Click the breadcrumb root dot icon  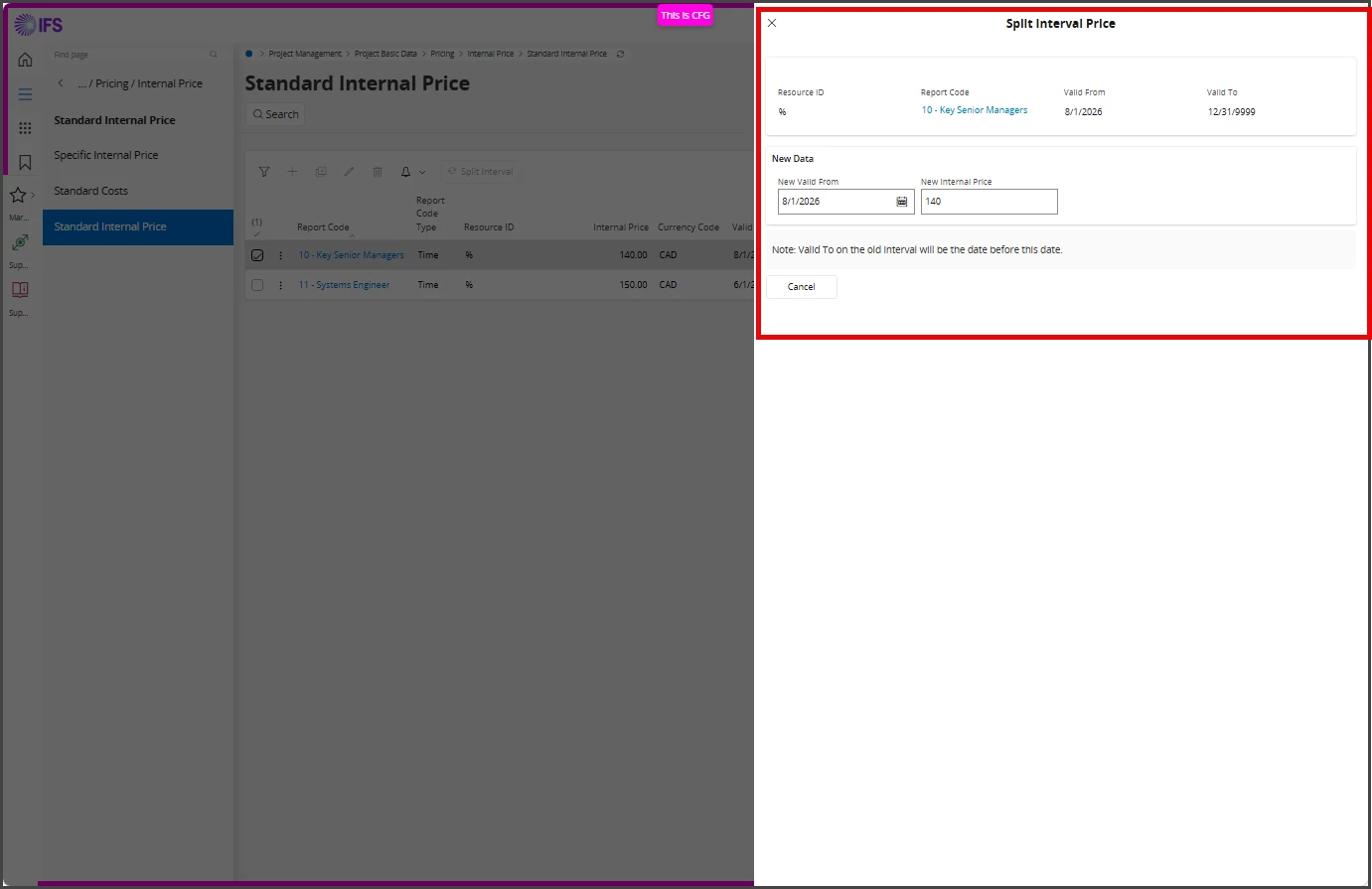click(x=249, y=54)
